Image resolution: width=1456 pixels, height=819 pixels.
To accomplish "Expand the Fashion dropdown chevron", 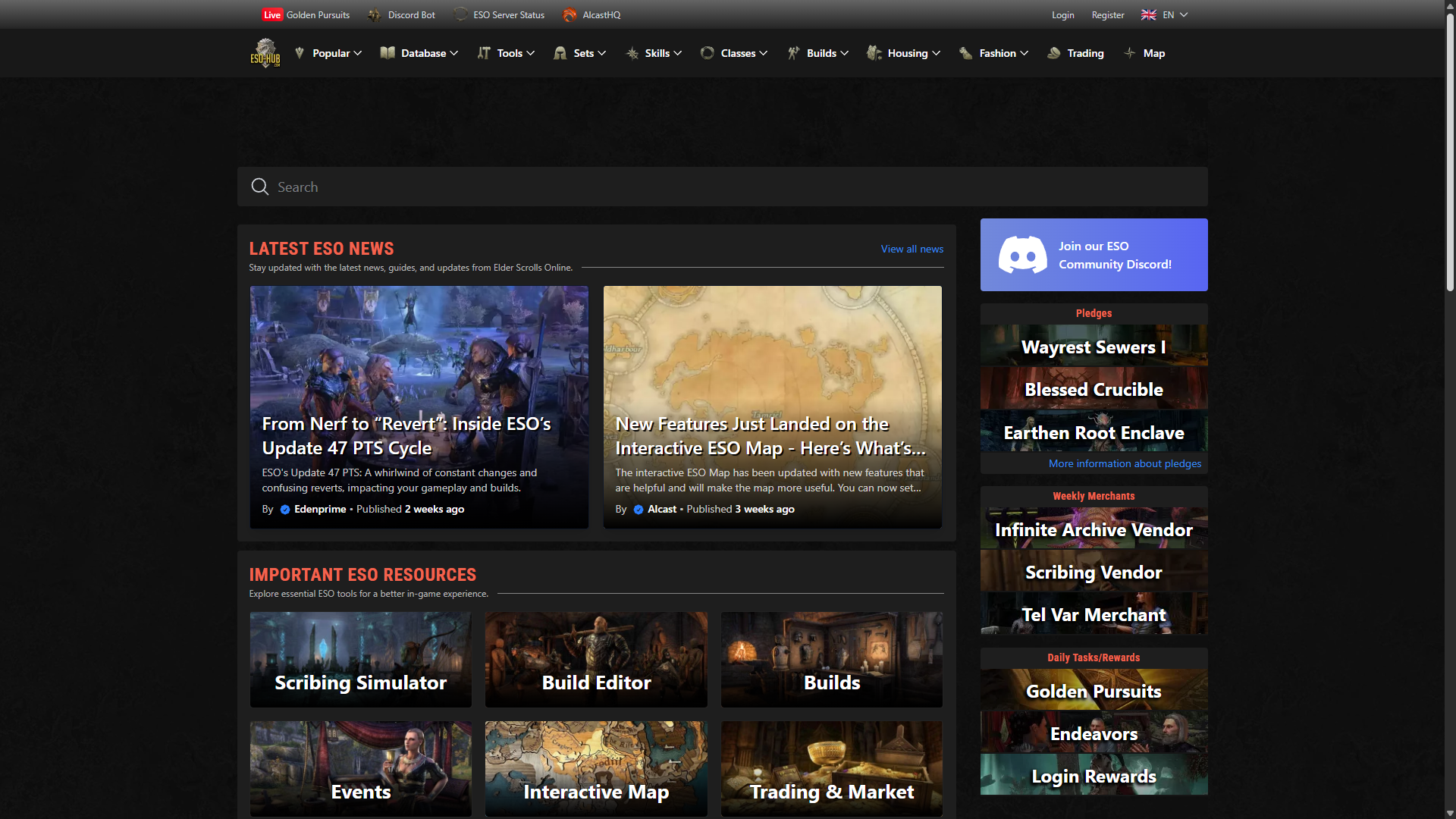I will pyautogui.click(x=1025, y=53).
